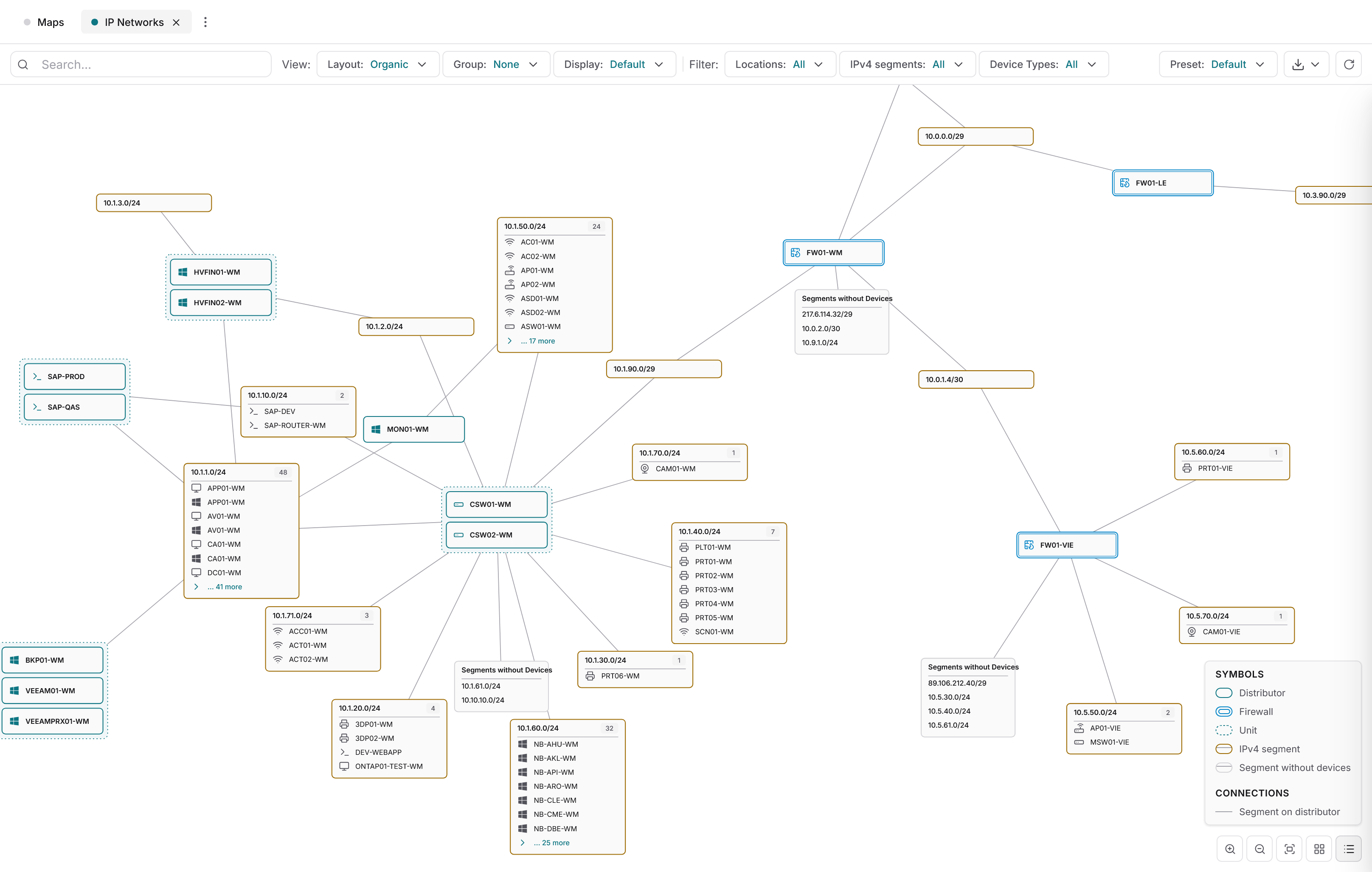Click the fit-to-screen icon
Screen dimensions: 1372x872
click(1289, 849)
